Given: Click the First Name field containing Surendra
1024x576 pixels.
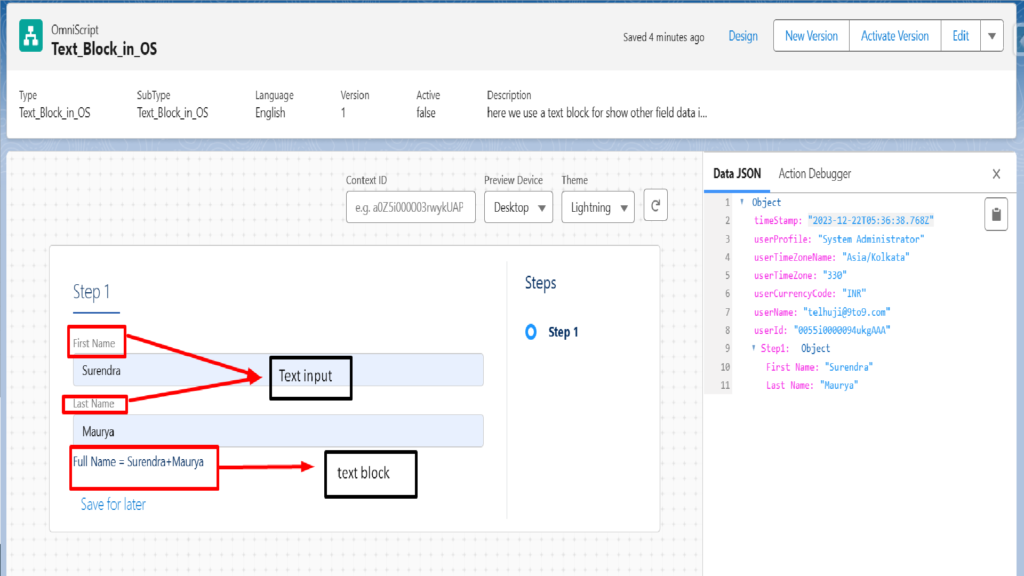Looking at the screenshot, I should click(x=278, y=370).
